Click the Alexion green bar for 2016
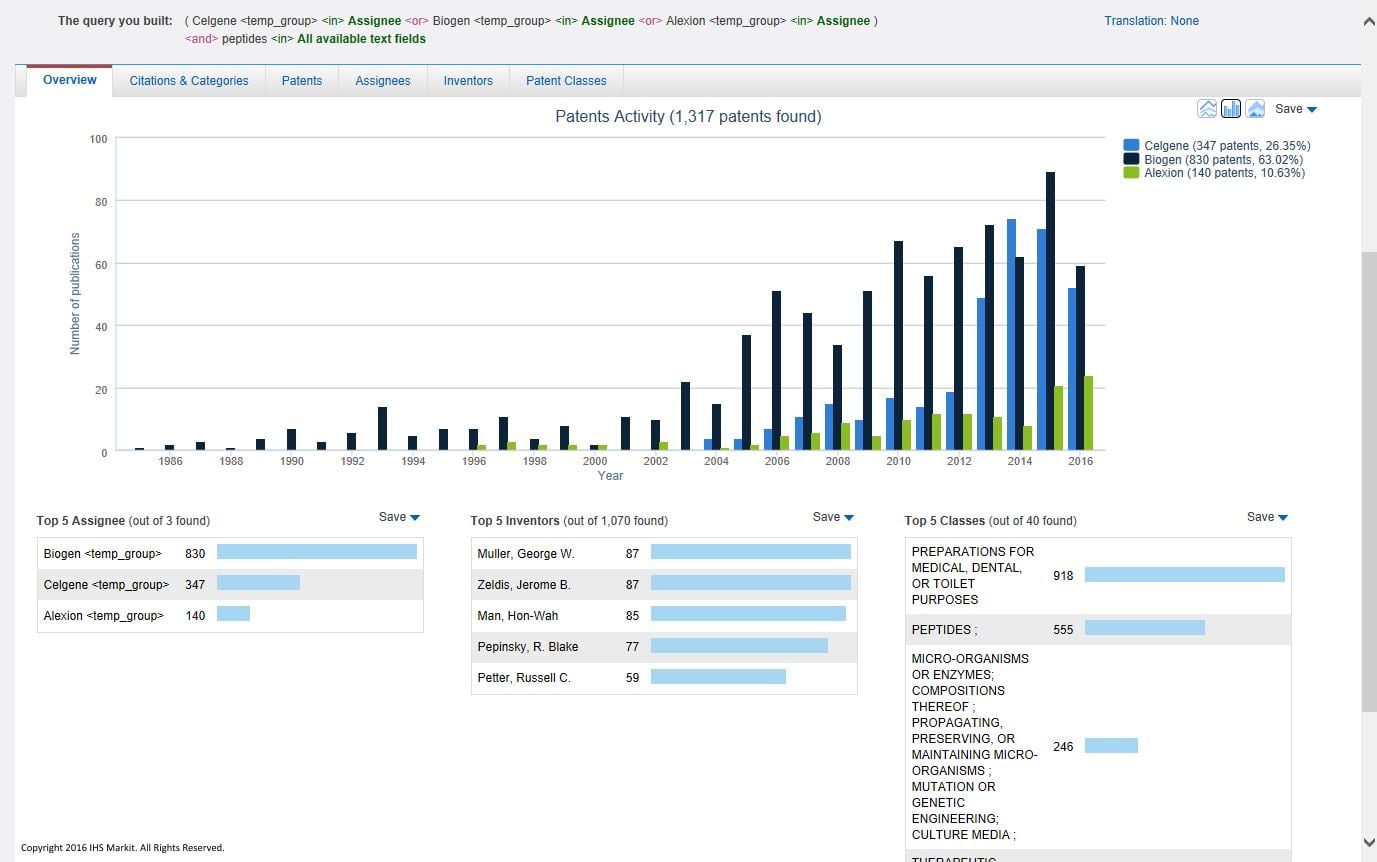The width and height of the screenshot is (1377, 862). 1088,413
